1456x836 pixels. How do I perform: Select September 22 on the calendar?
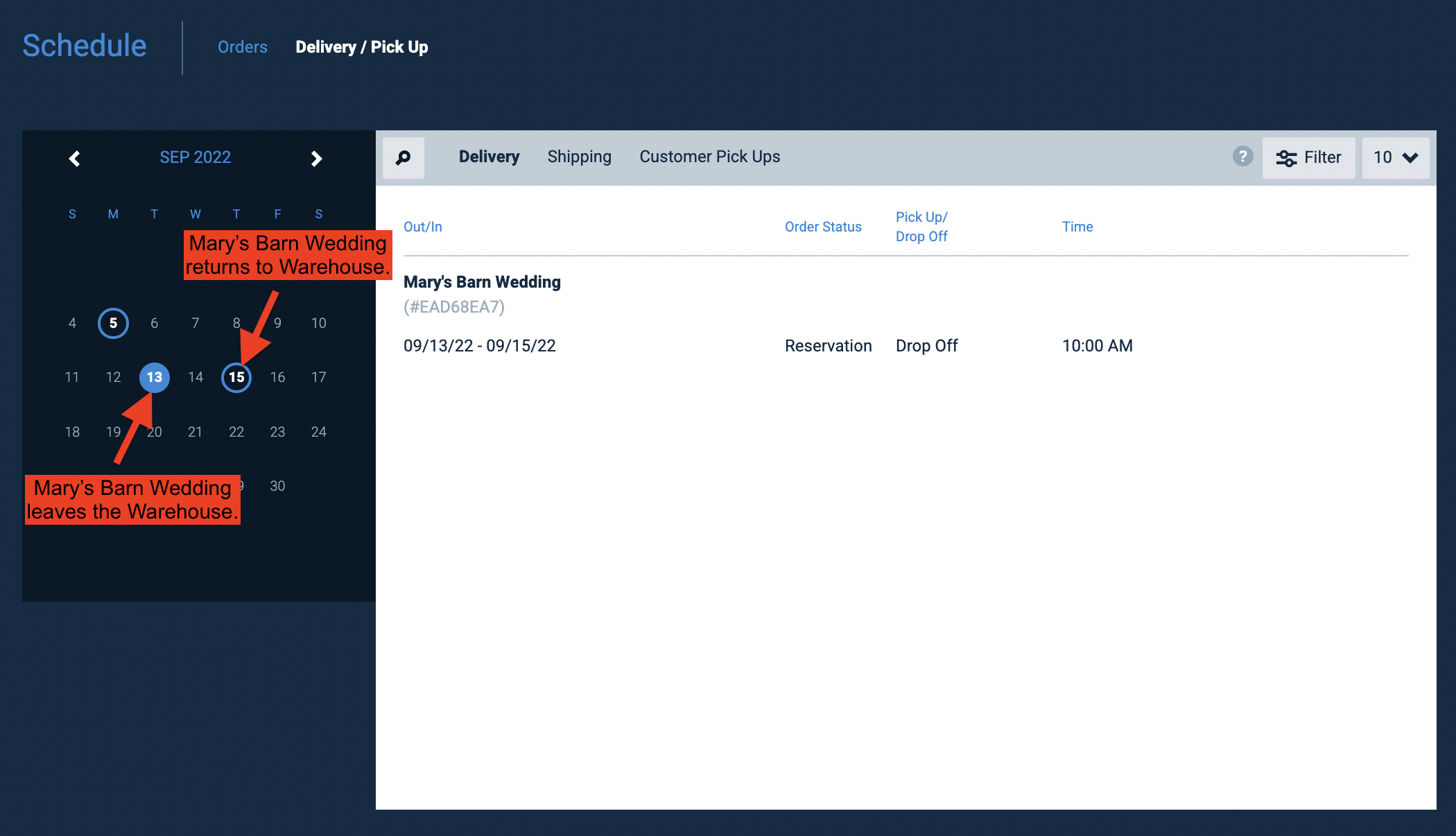point(236,432)
